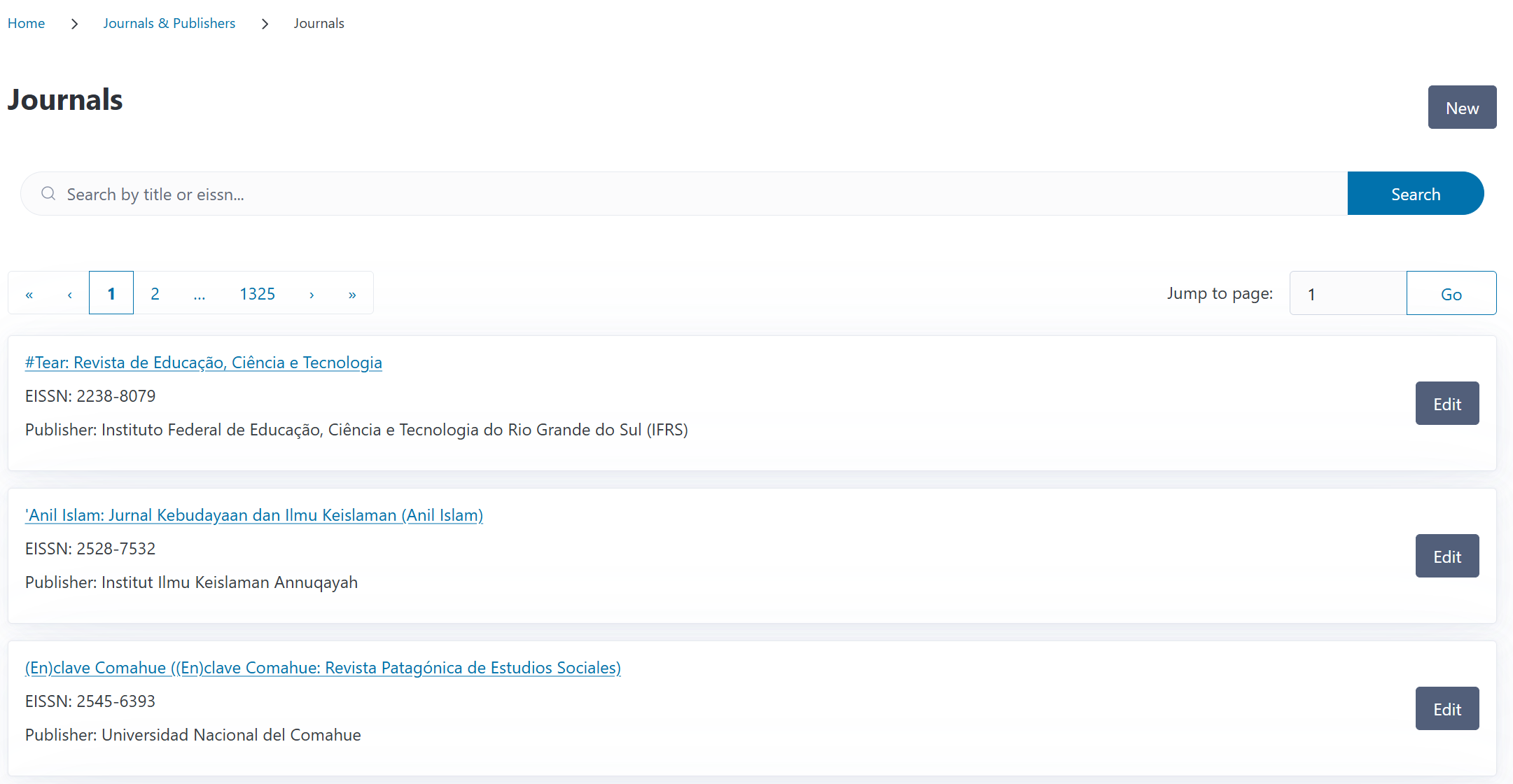This screenshot has width=1513, height=784.
Task: Open Journals & Publishers breadcrumb link
Action: tap(169, 23)
